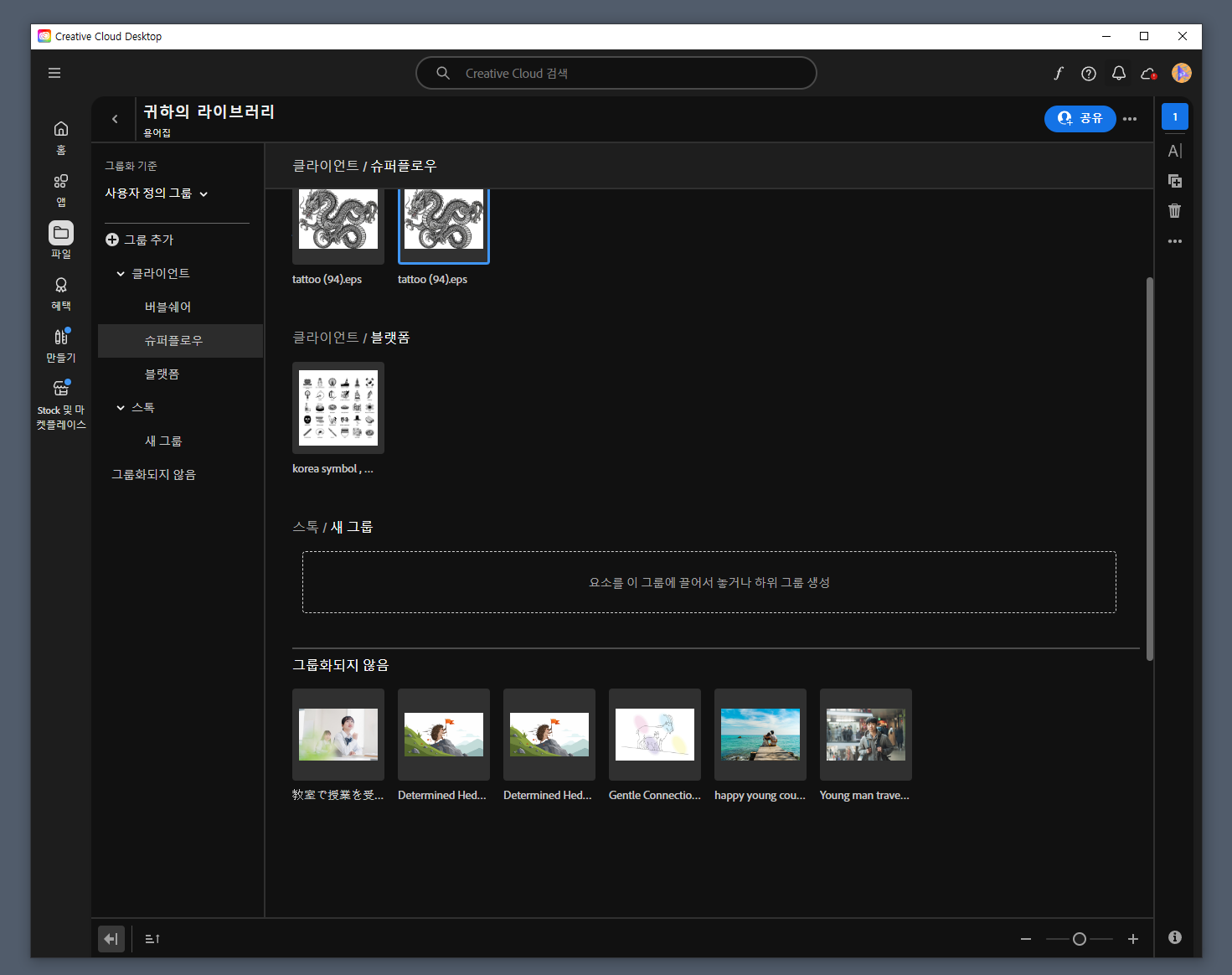Open user profile avatar
Viewport: 1232px width, 975px height.
click(x=1182, y=73)
